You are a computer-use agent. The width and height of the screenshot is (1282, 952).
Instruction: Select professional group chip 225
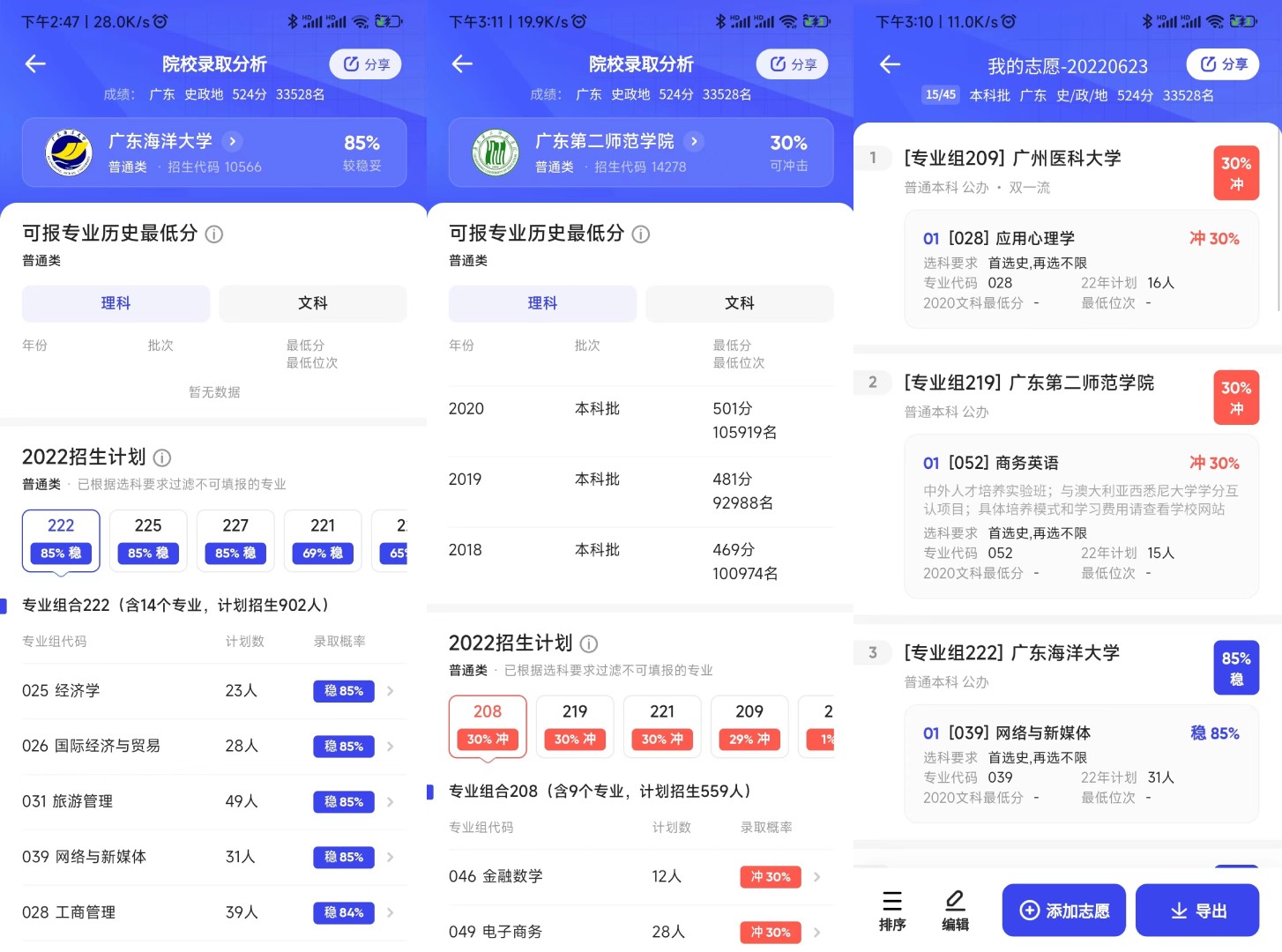[147, 539]
